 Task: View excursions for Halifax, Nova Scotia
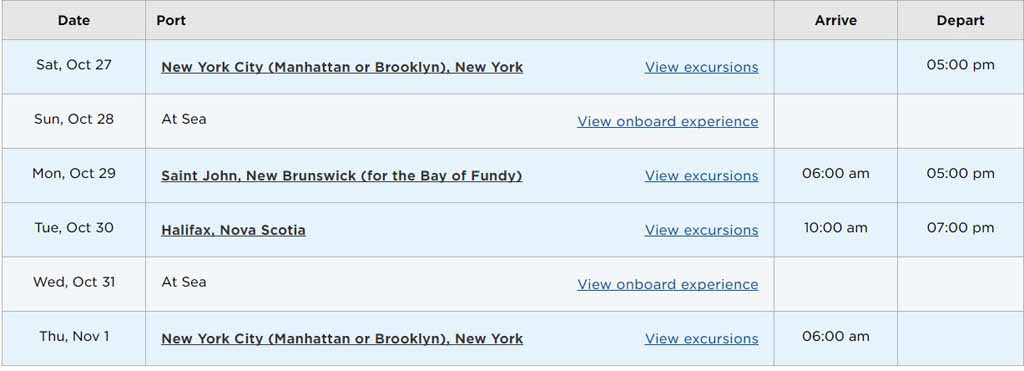point(701,230)
